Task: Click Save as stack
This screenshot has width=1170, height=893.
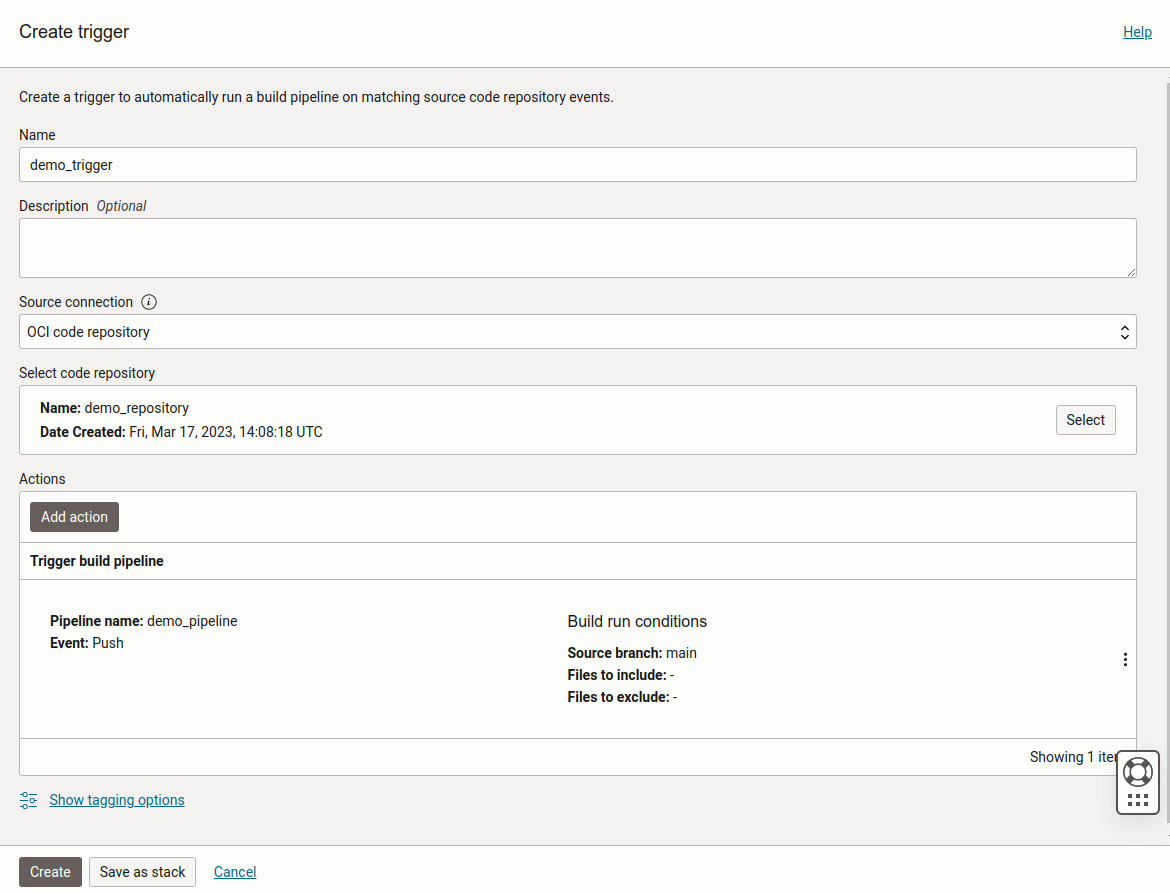Action: (x=142, y=872)
